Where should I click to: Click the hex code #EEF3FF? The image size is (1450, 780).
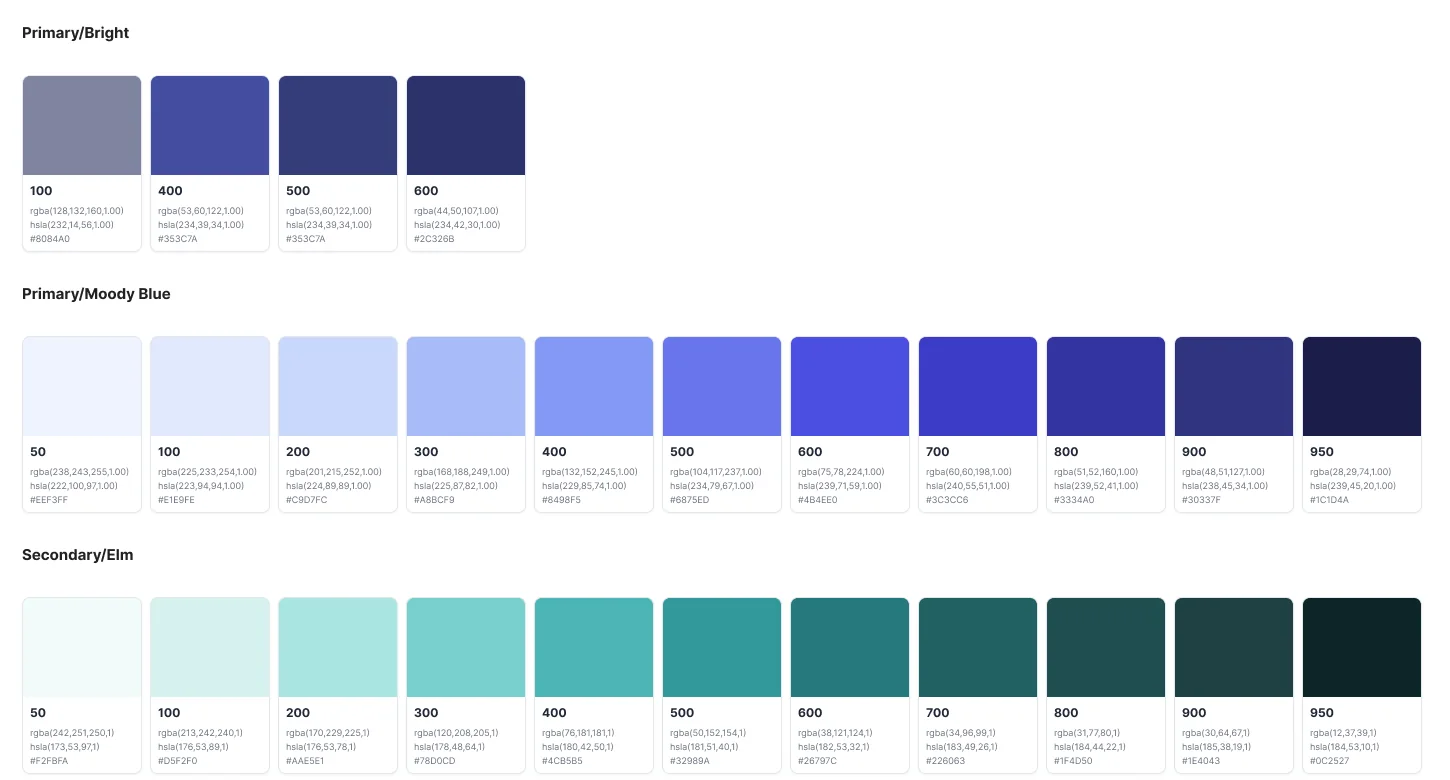tap(49, 500)
